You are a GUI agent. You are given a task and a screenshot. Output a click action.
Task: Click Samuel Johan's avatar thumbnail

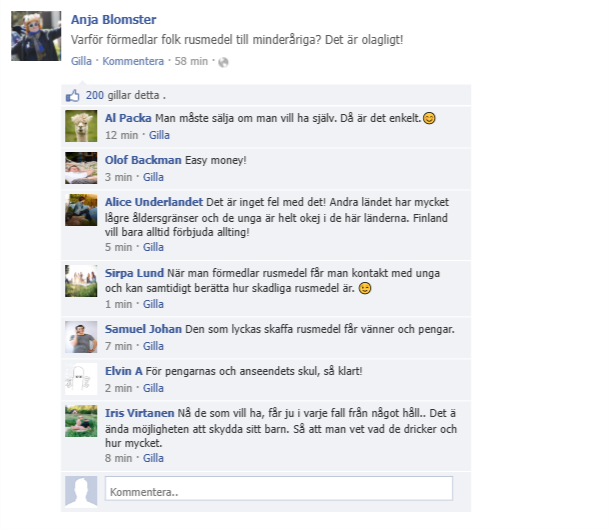tap(81, 337)
